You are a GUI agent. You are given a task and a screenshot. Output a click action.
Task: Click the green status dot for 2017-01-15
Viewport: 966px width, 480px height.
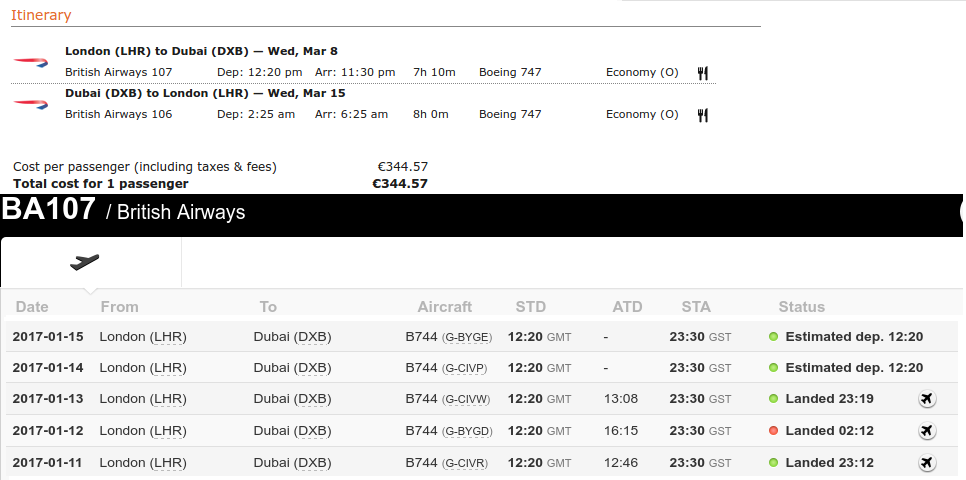click(774, 336)
